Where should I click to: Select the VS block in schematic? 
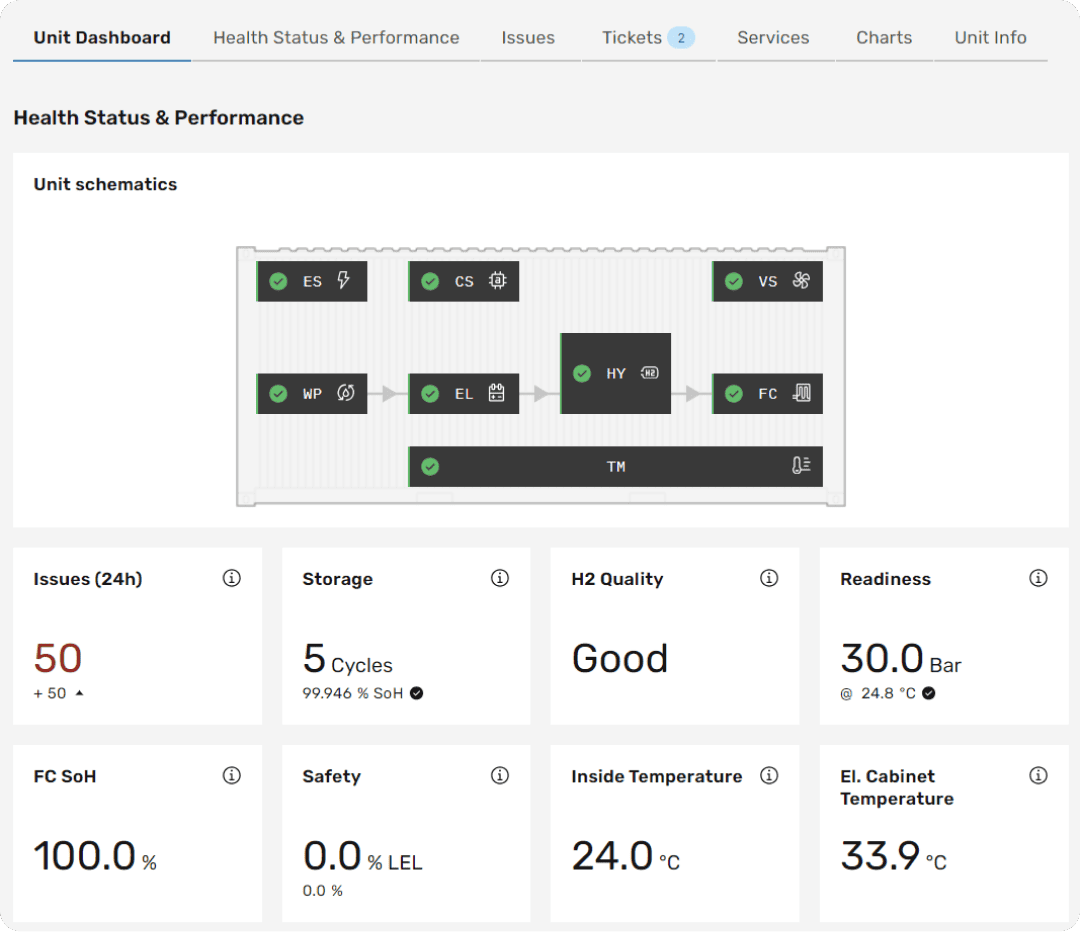coord(767,281)
